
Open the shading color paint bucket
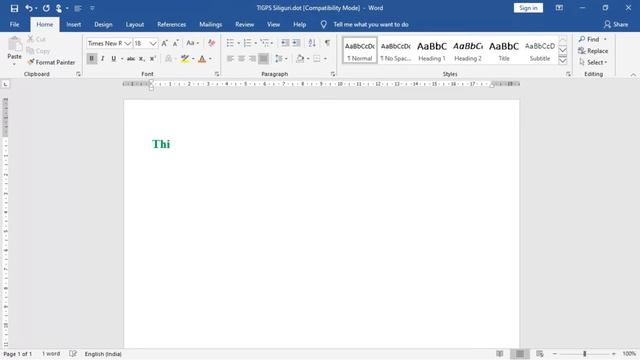tap(300, 59)
